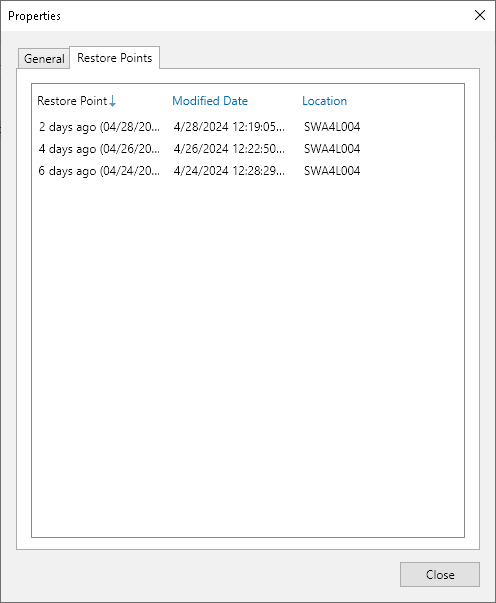Click SWA4L004 location in 4/26 row

(x=332, y=149)
